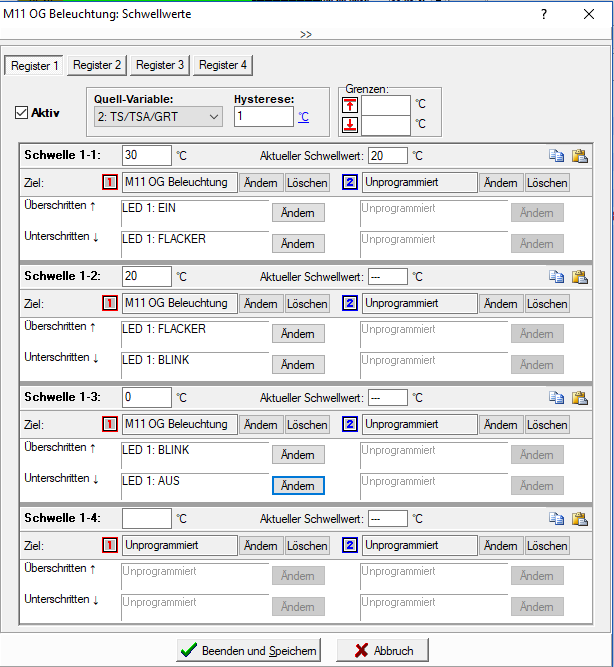Screen dimensions: 614x667
Task: Click the upper limit arrow icon in Grenzen
Action: [350, 104]
